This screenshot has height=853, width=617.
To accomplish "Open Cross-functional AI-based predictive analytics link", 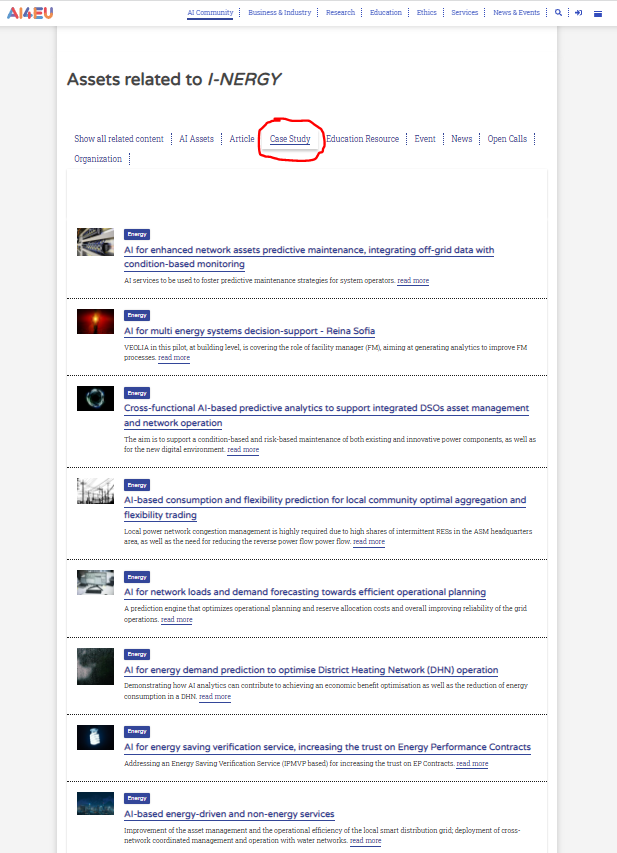I will (326, 415).
